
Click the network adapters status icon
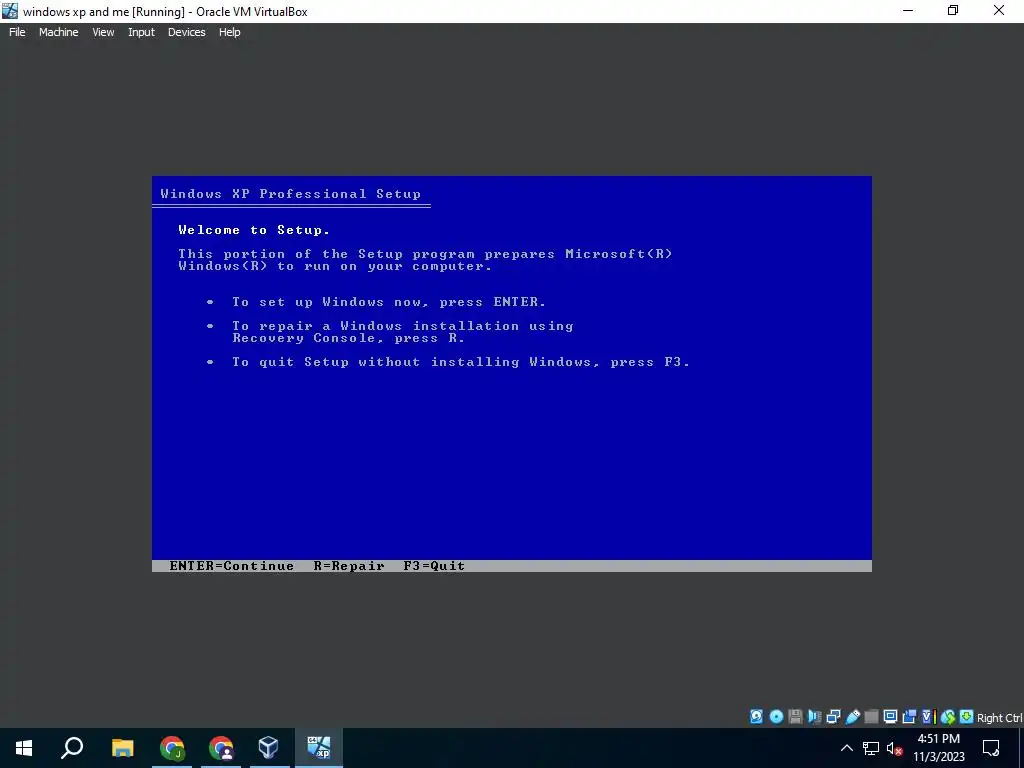833,717
